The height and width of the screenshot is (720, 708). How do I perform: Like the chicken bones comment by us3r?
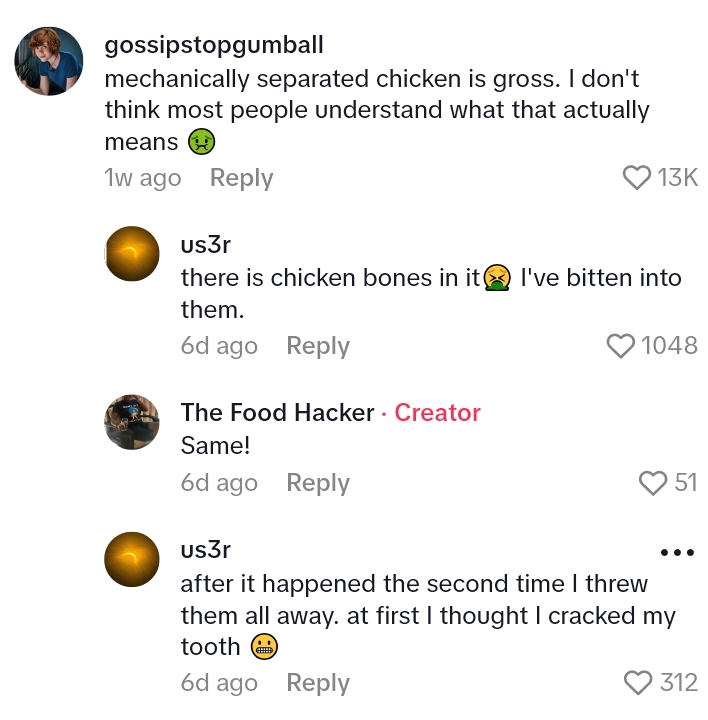click(621, 347)
